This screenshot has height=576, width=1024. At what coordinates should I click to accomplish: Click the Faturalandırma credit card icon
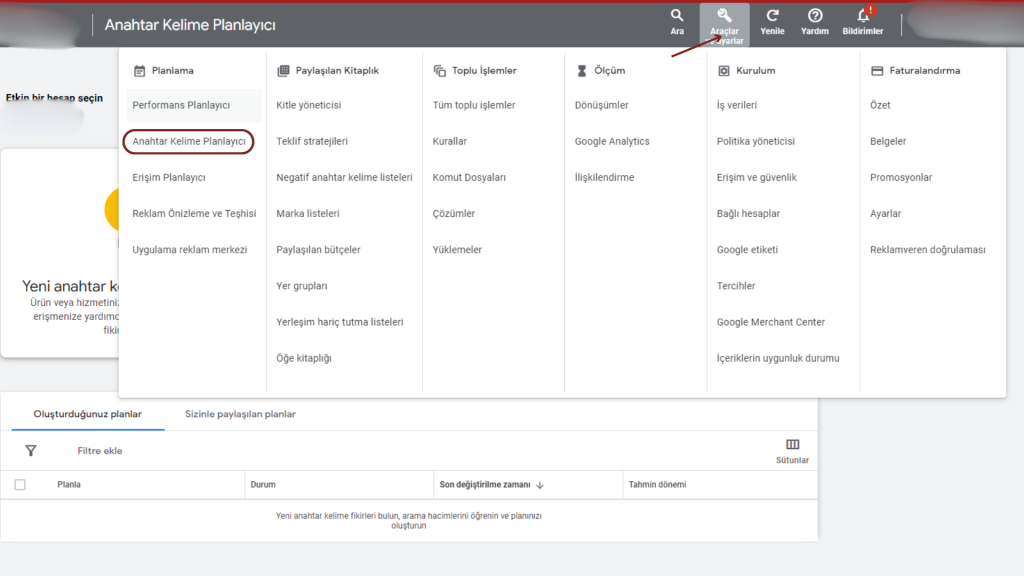pos(877,71)
